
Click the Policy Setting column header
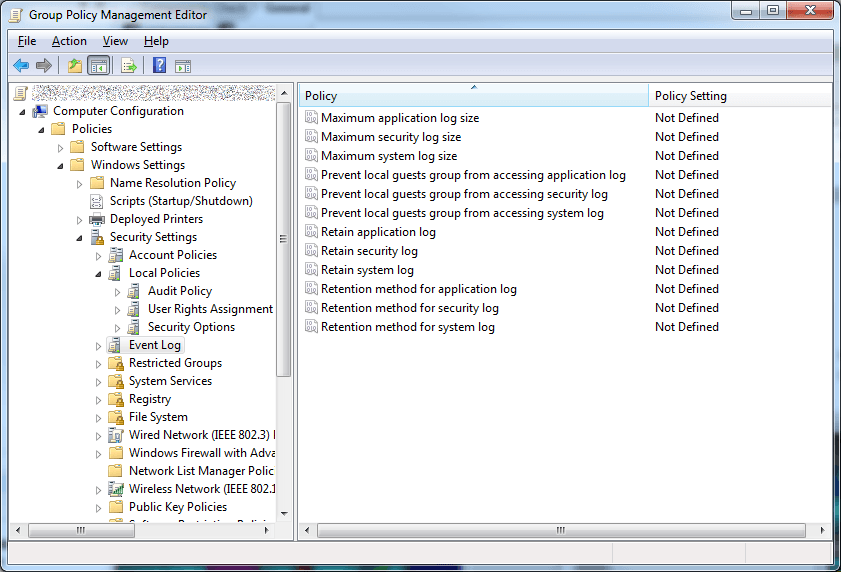tap(738, 96)
